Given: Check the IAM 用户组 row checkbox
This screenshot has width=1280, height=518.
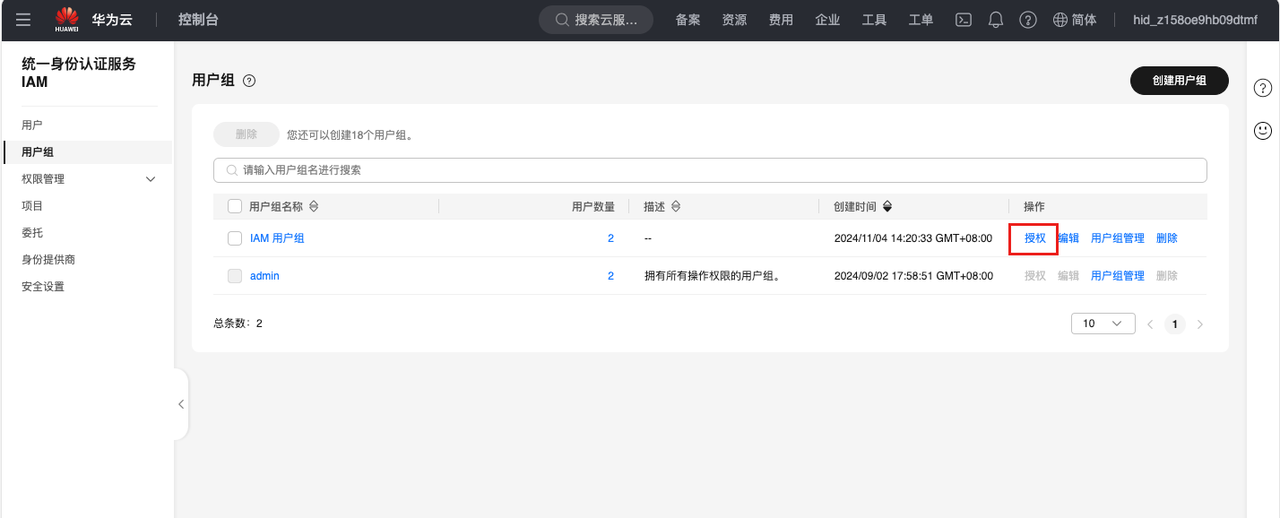Looking at the screenshot, I should (235, 238).
